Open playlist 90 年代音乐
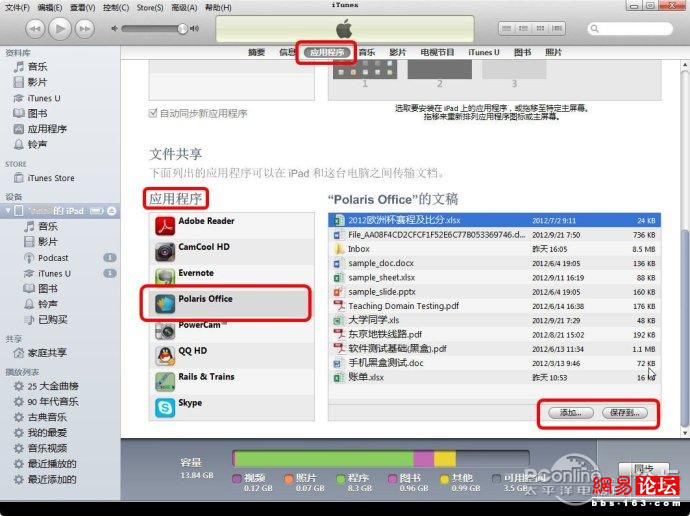Image resolution: width=690 pixels, height=516 pixels. click(x=53, y=402)
